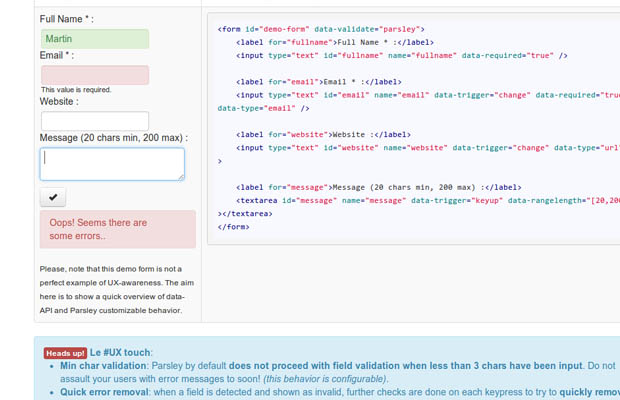
Task: Click the 'Full Name * :' label
Action: coord(66,19)
